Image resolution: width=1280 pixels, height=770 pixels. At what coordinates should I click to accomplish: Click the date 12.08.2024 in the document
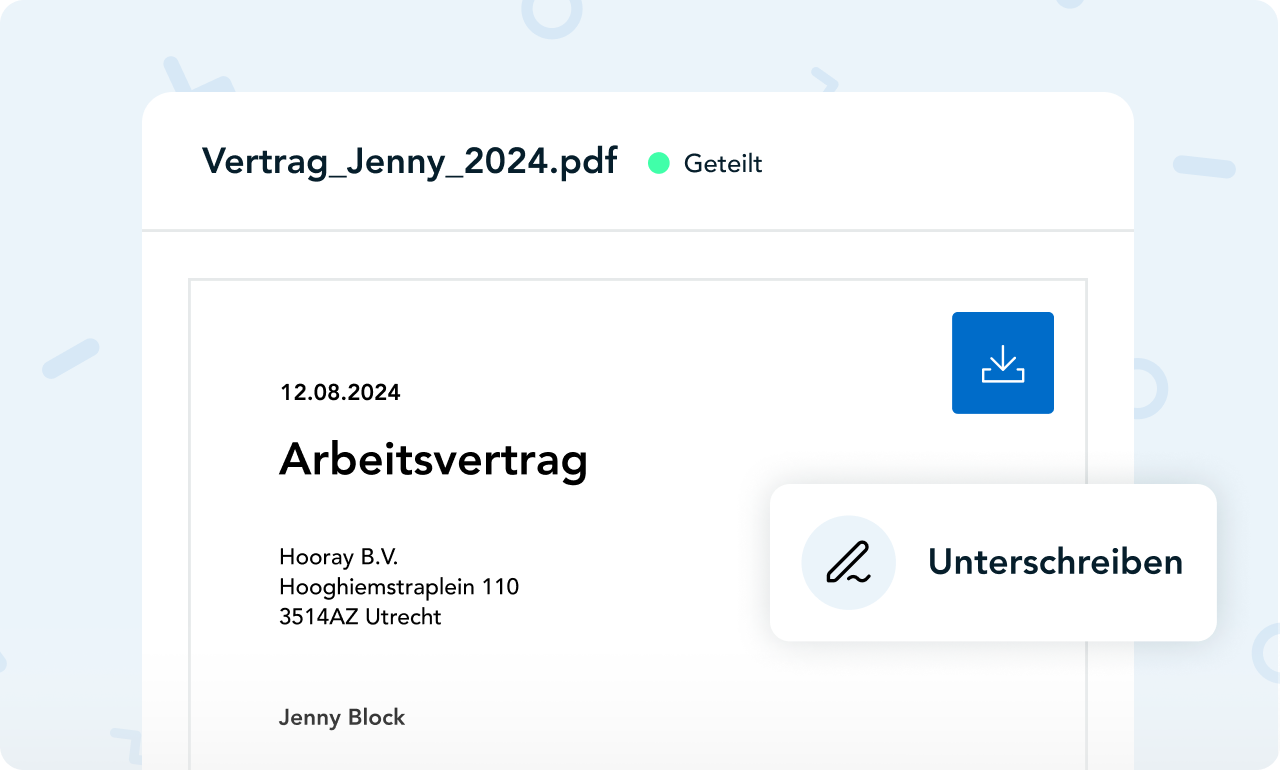[x=340, y=392]
